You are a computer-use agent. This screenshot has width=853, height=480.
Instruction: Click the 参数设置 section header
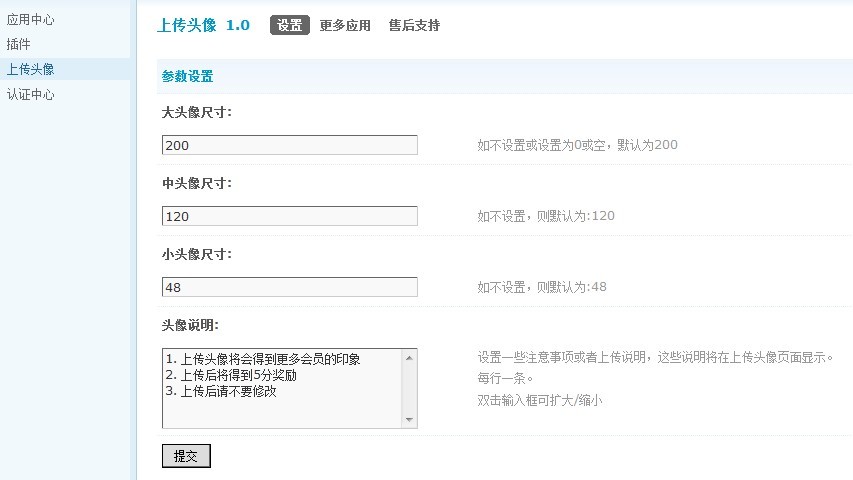click(x=187, y=76)
